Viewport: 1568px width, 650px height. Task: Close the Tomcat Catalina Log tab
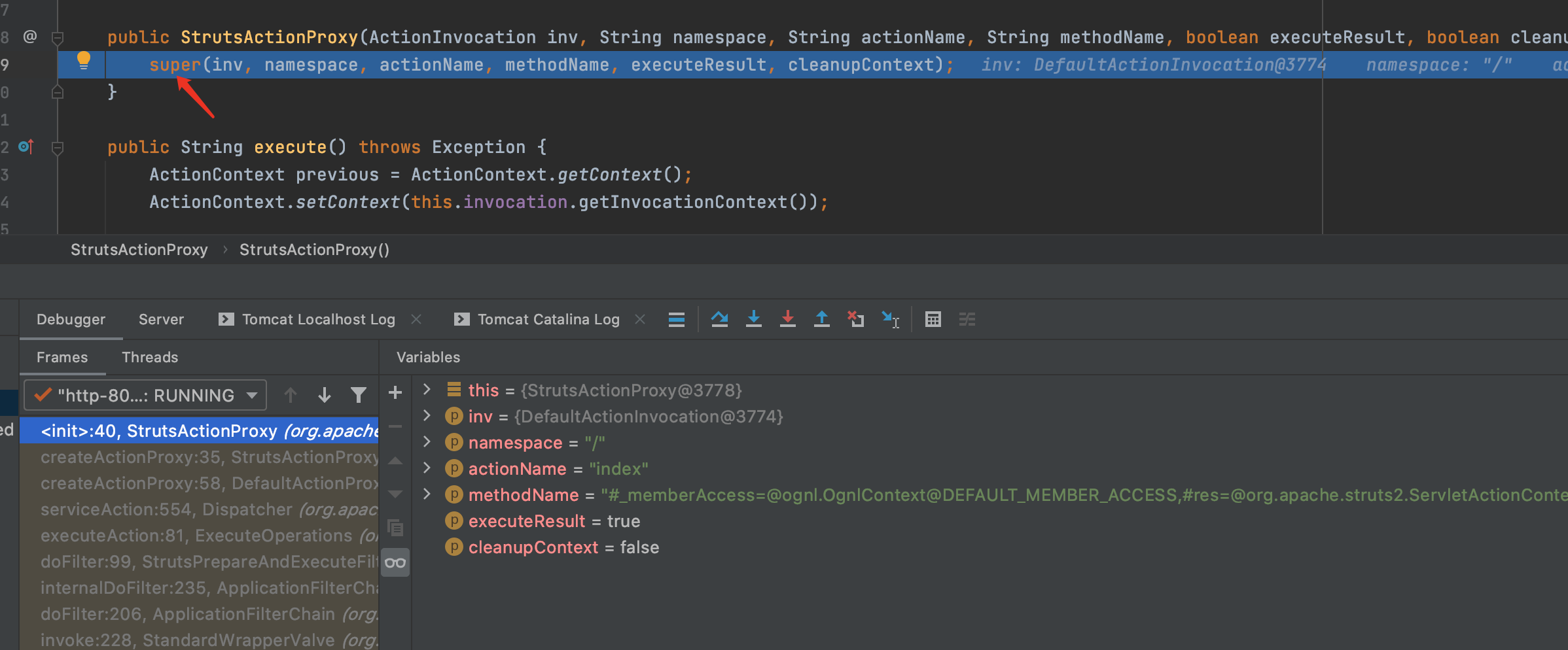pos(640,319)
